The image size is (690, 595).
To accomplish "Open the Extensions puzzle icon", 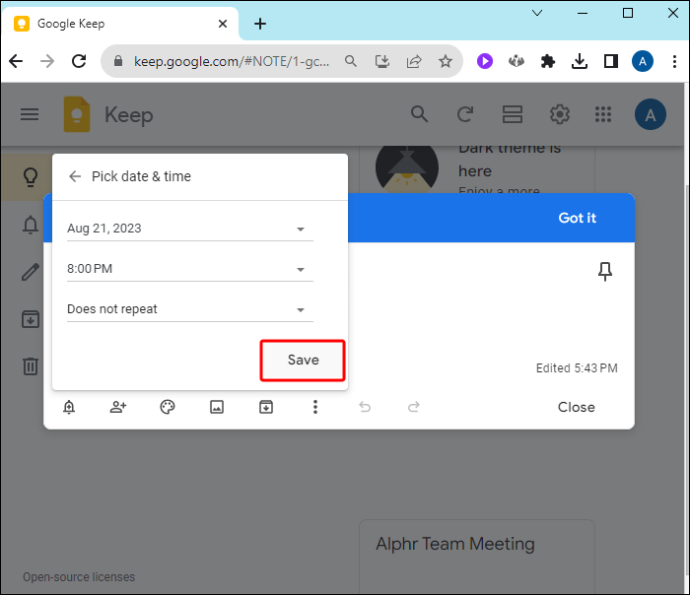I will [547, 61].
